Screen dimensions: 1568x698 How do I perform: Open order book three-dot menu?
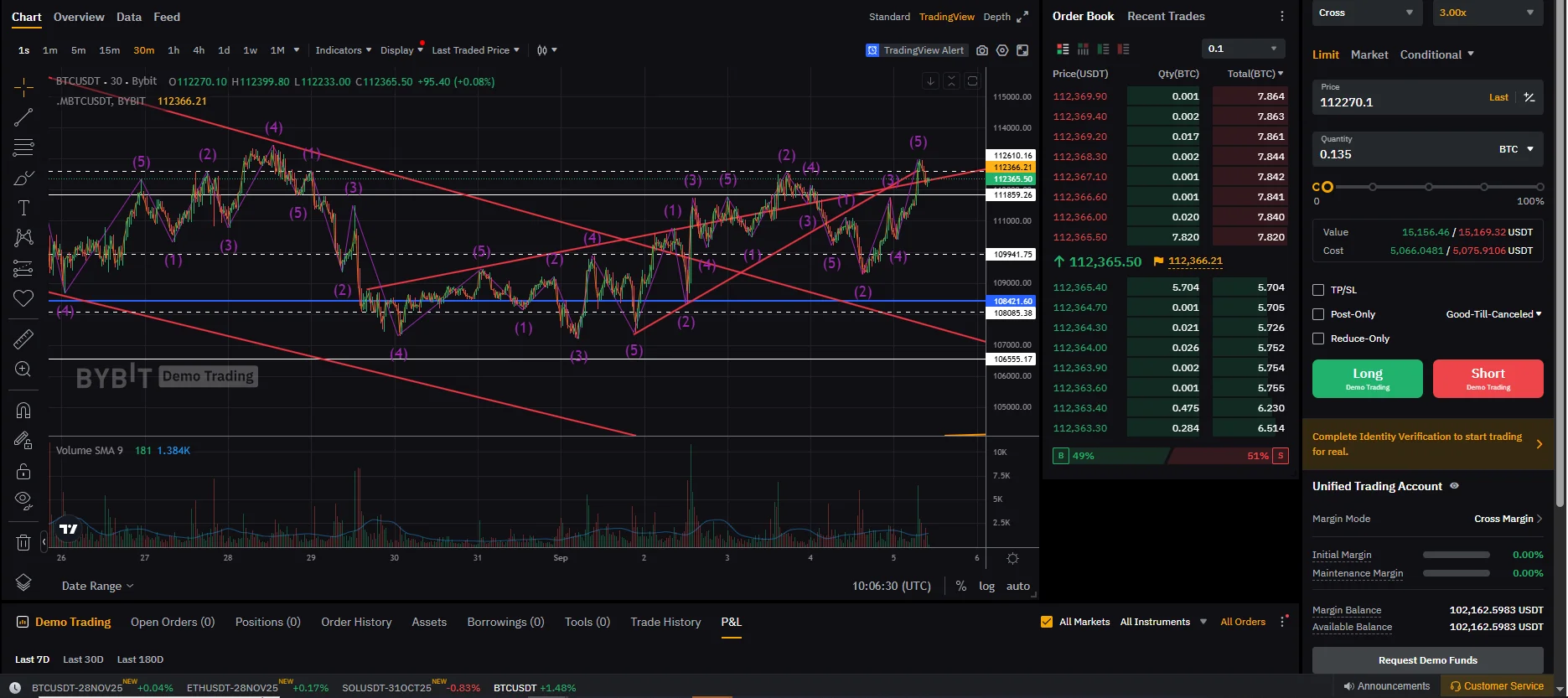1281,16
